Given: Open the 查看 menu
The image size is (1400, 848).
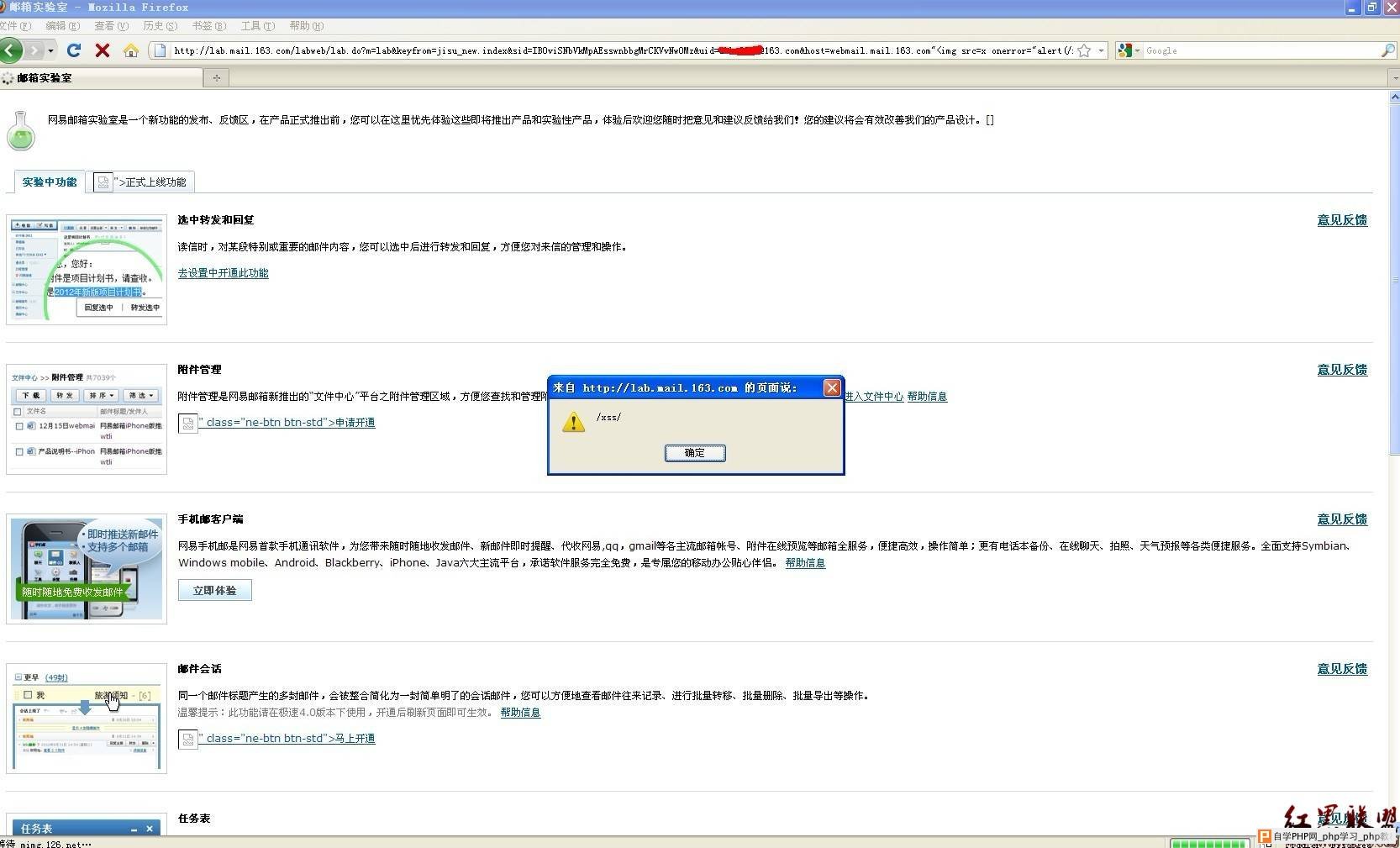Looking at the screenshot, I should [111, 26].
